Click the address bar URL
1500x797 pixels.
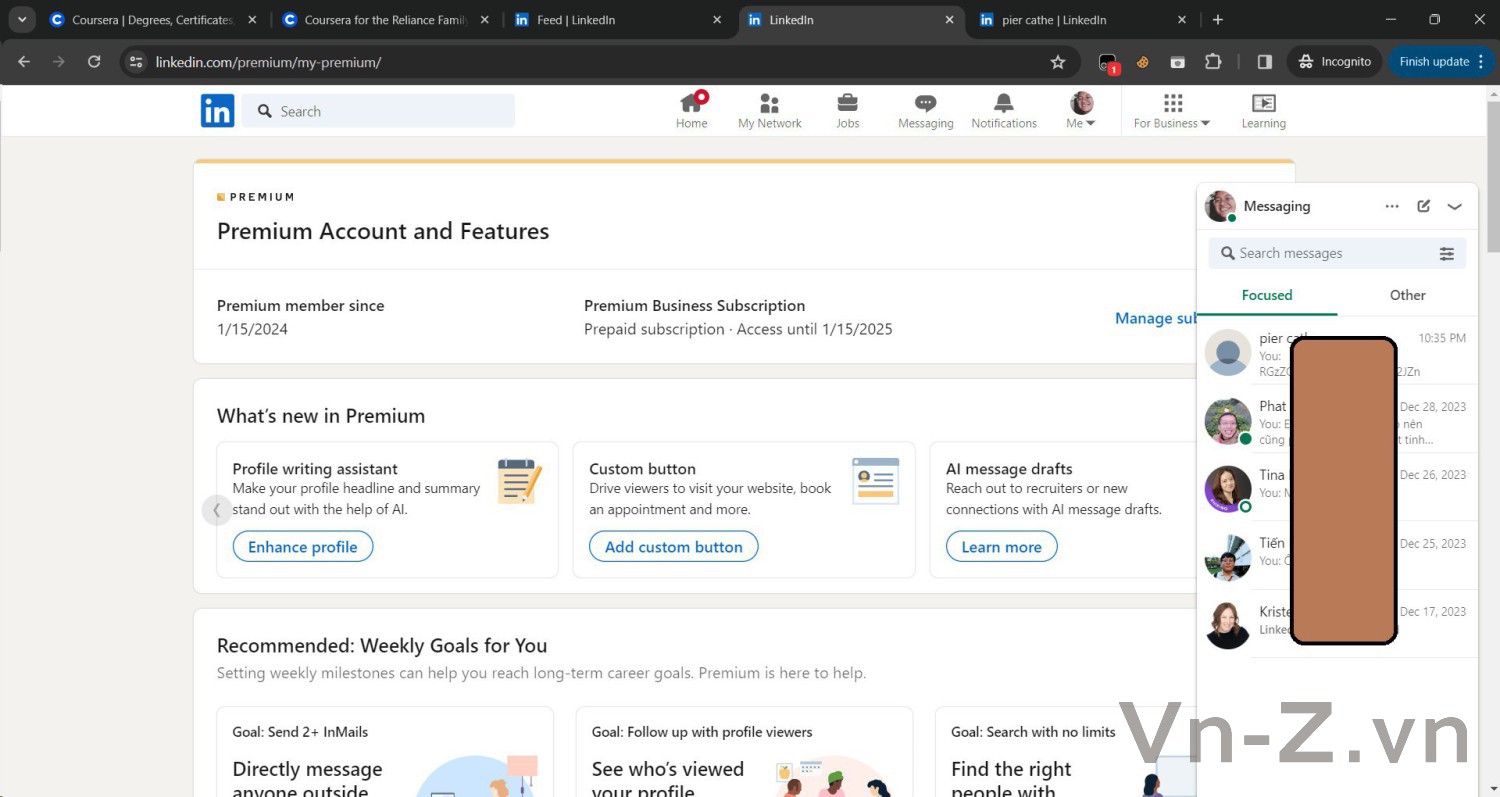[268, 62]
